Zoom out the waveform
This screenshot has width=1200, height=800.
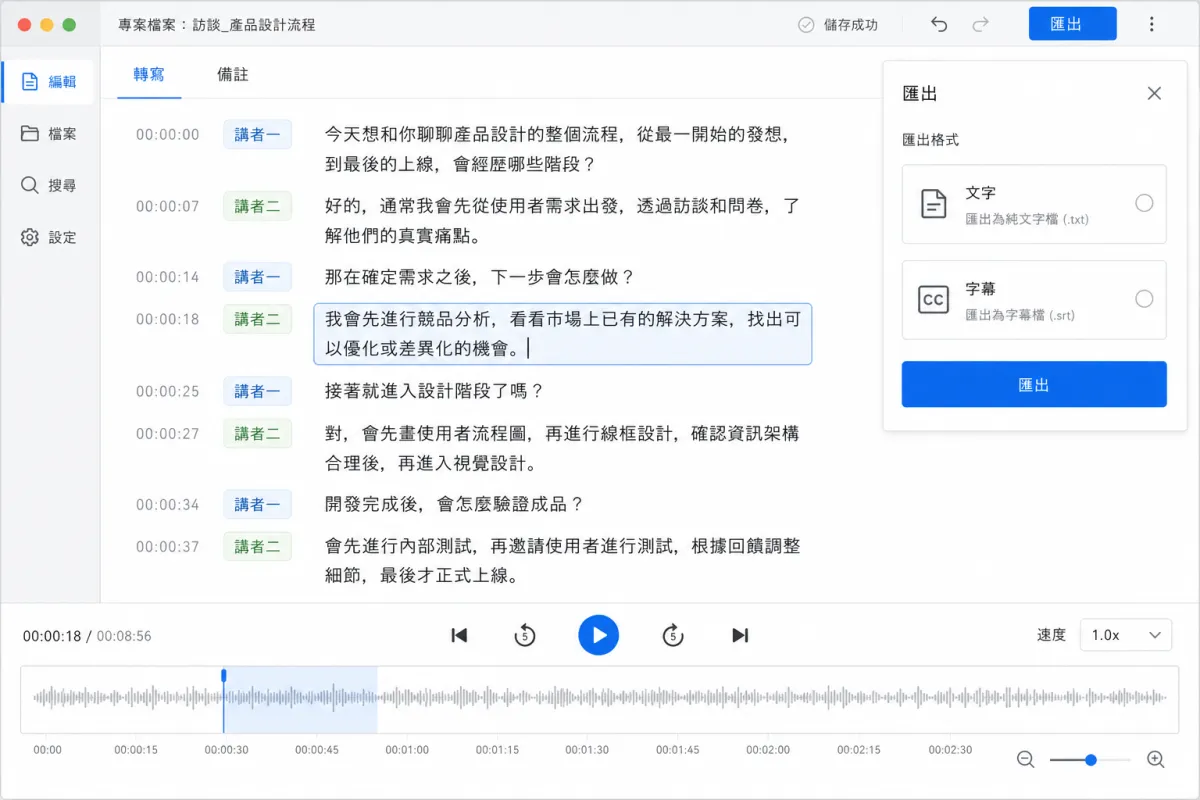(1025, 760)
